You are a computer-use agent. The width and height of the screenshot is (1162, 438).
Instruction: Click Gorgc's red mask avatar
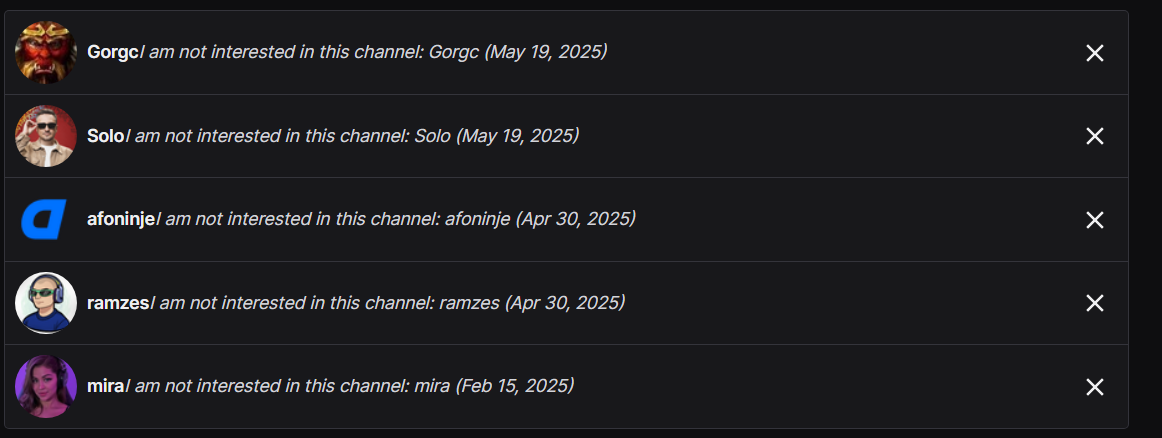coord(46,52)
